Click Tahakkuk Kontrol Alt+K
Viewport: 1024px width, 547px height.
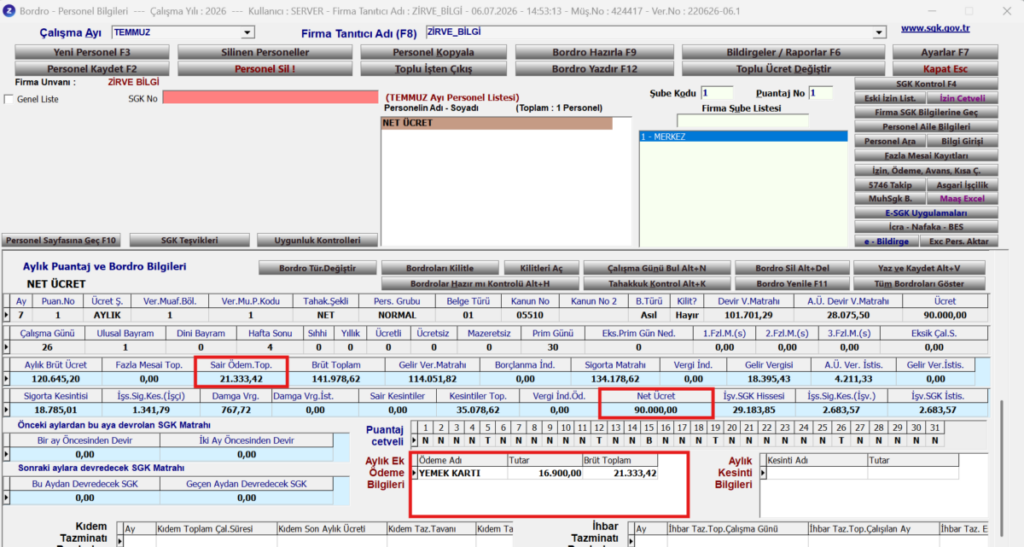[656, 284]
